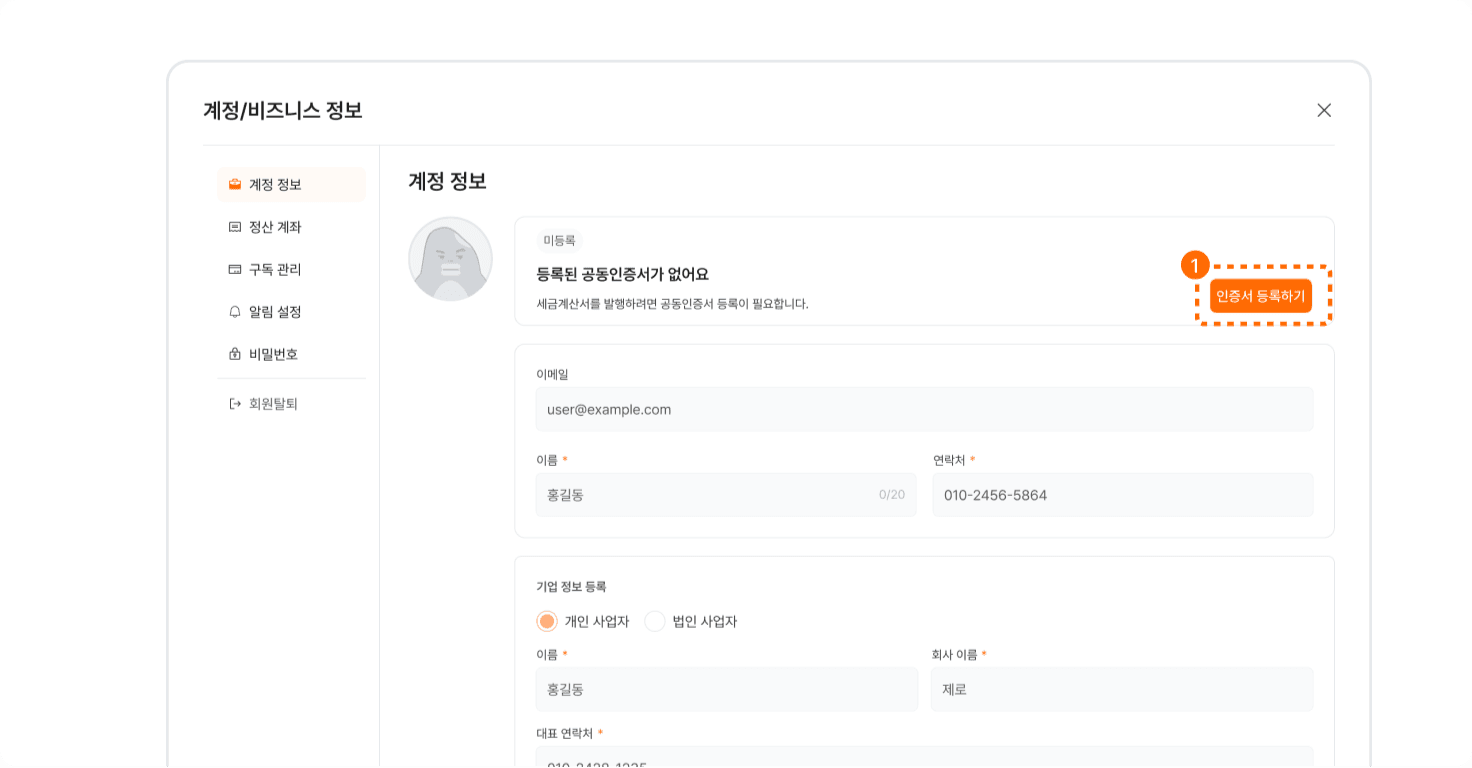The width and height of the screenshot is (1472, 768).
Task: Click the 미등록 status badge
Action: pos(560,240)
